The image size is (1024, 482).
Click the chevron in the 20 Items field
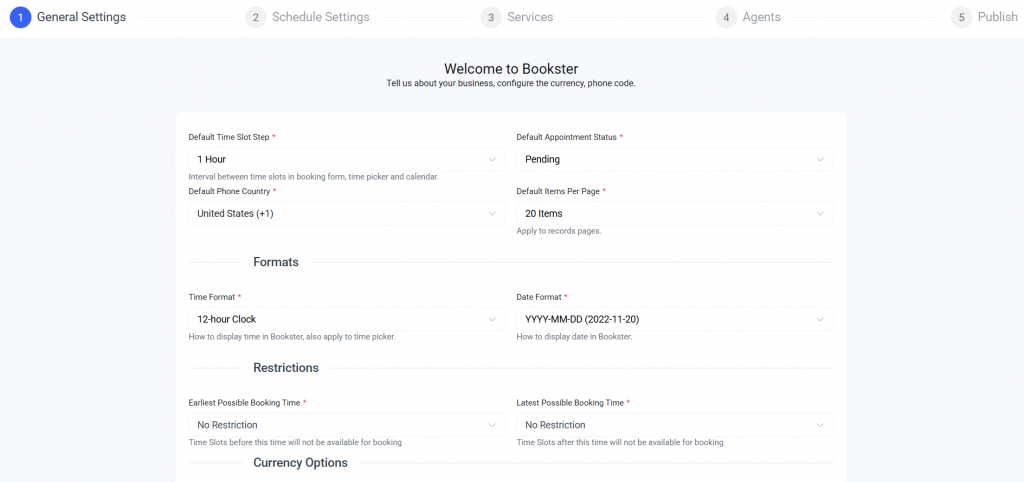[x=820, y=214]
